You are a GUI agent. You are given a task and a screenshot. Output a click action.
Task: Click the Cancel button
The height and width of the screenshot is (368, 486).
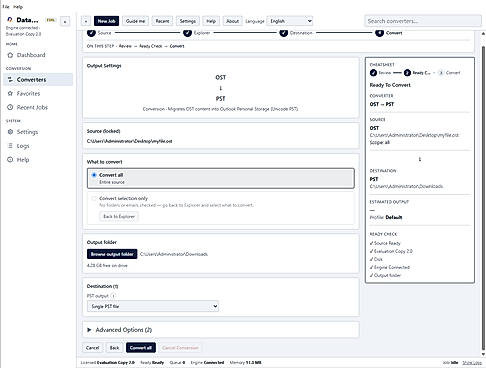(x=92, y=348)
